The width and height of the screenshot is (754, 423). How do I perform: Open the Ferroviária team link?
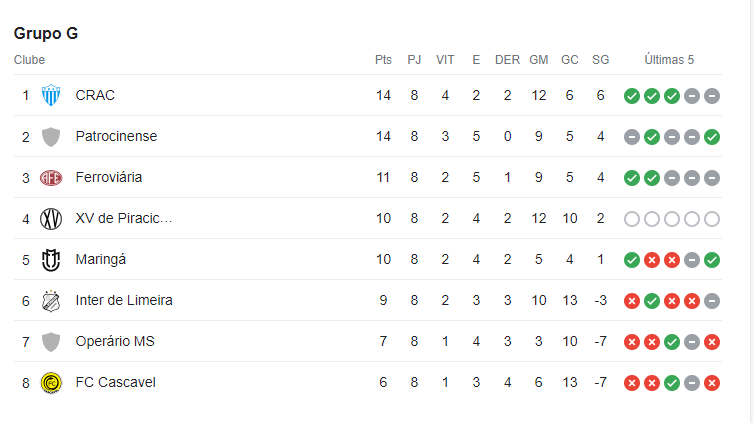109,177
